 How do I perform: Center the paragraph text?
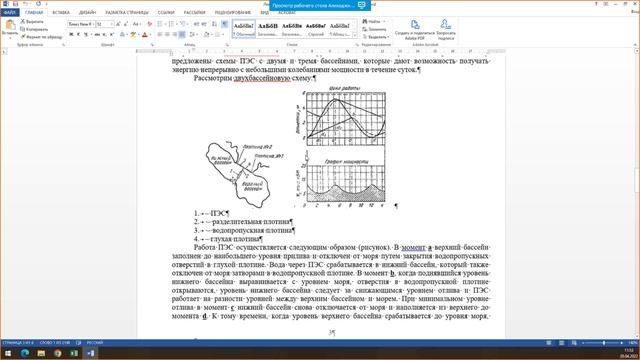point(167,35)
